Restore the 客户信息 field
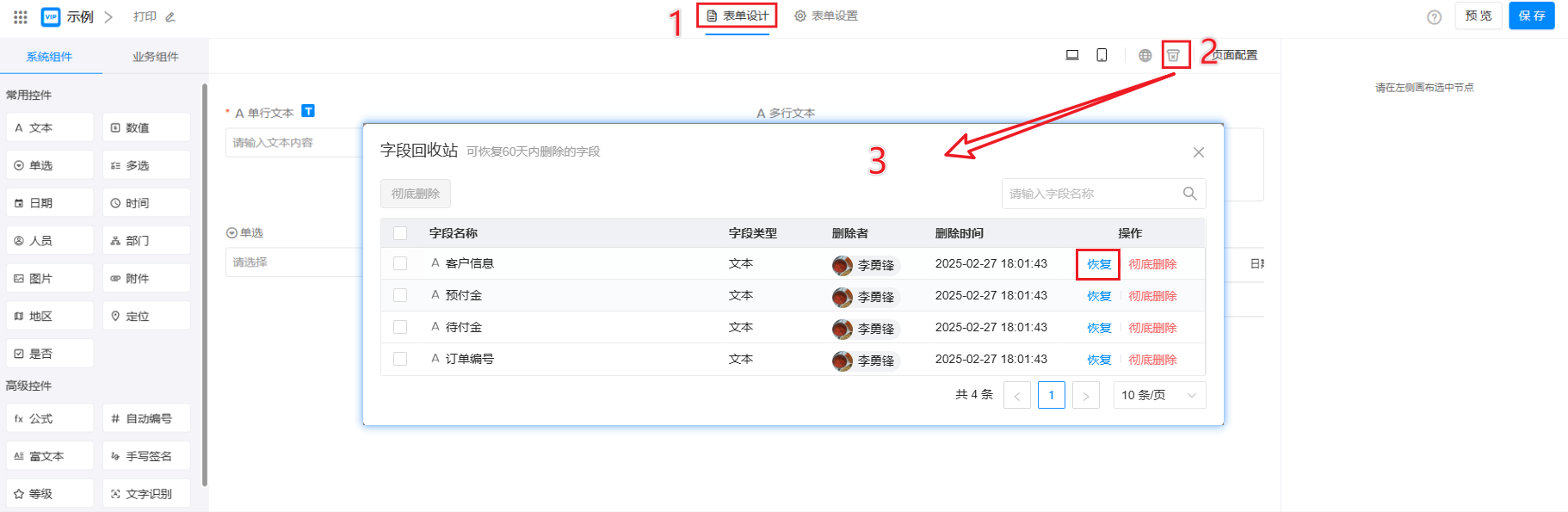This screenshot has height=512, width=1568. click(x=1098, y=264)
